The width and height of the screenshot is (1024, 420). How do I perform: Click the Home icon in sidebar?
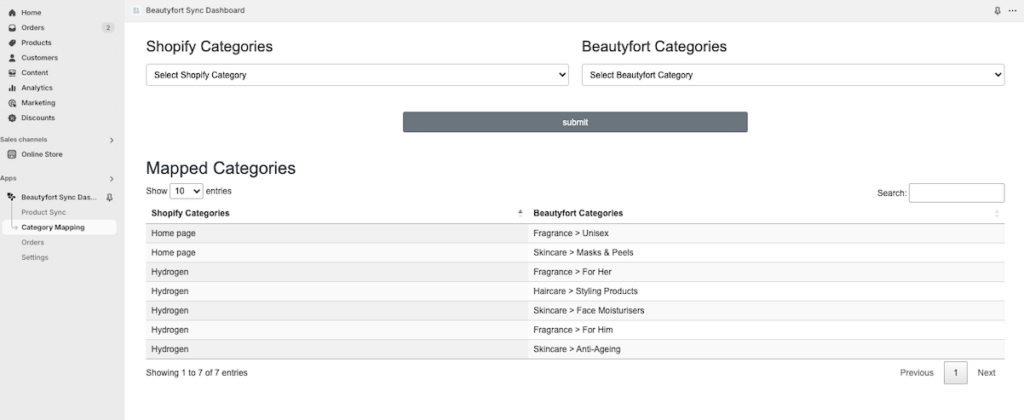tap(12, 12)
